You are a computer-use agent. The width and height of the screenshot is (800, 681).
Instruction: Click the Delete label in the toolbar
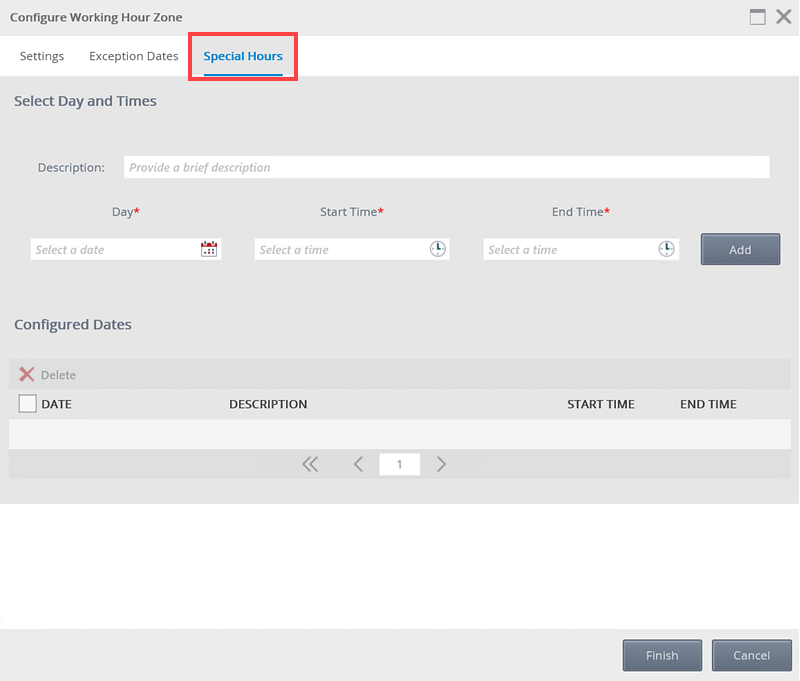click(58, 375)
